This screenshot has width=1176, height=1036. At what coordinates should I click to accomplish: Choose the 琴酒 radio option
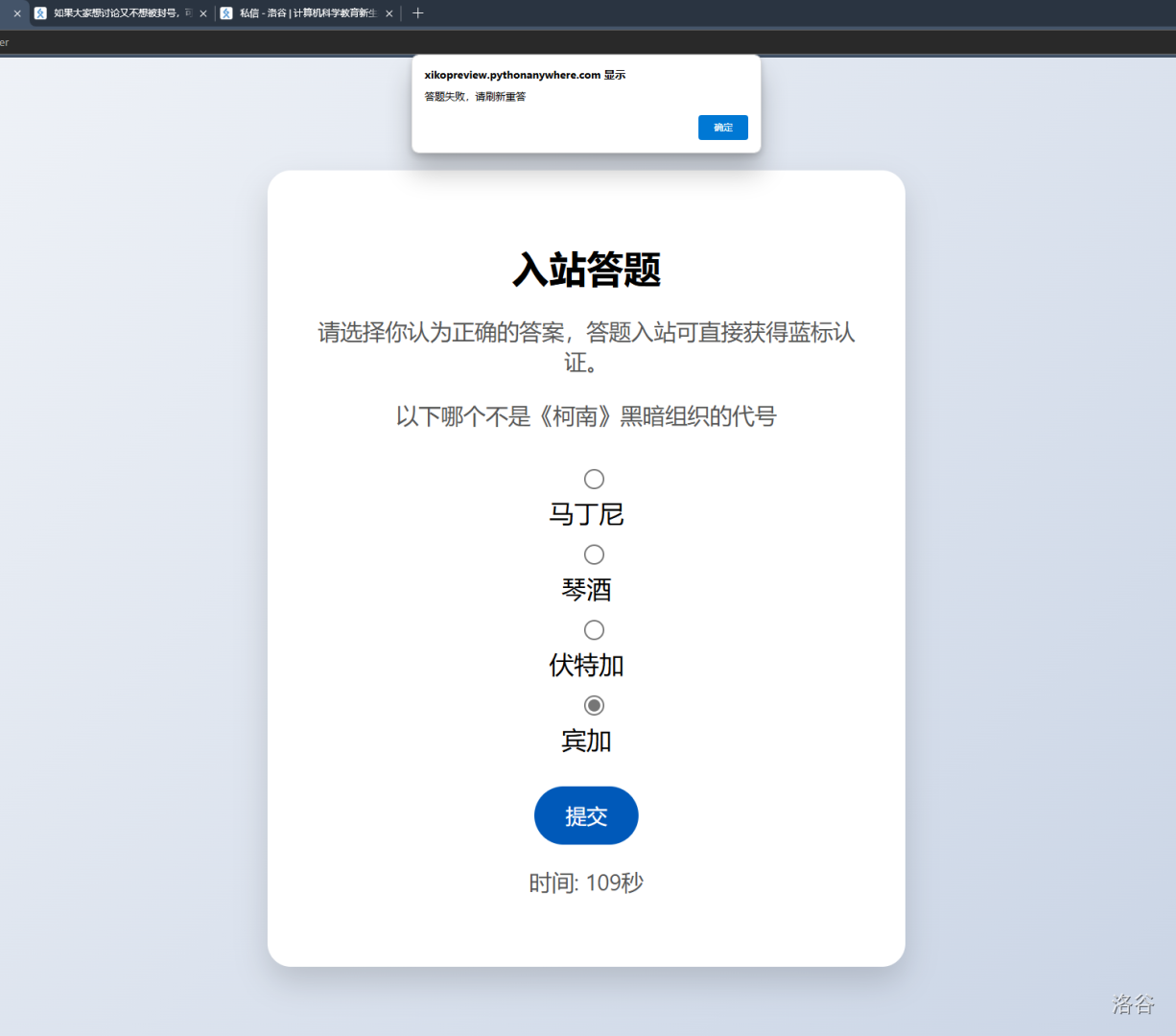(x=594, y=554)
